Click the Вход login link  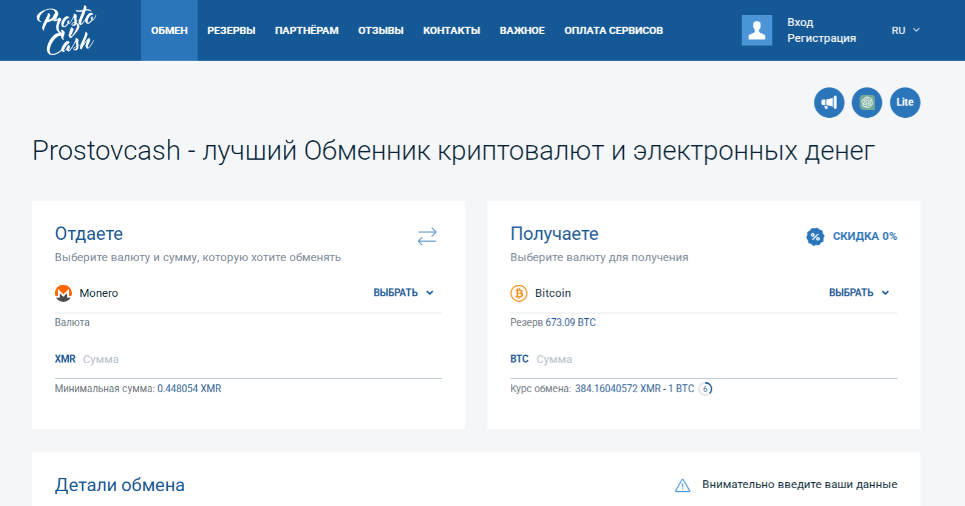point(800,22)
